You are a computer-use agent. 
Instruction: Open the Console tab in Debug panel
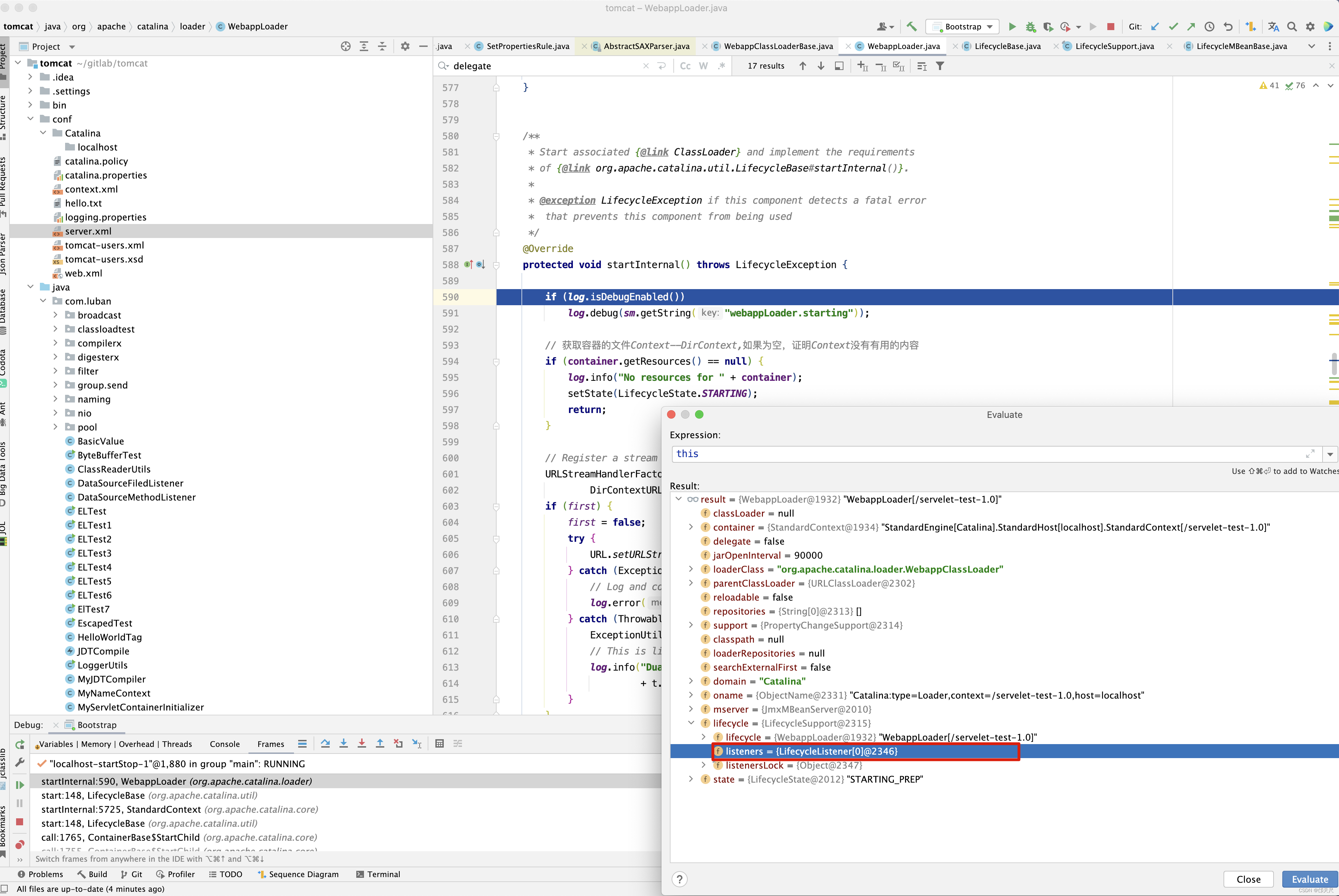[x=224, y=743]
